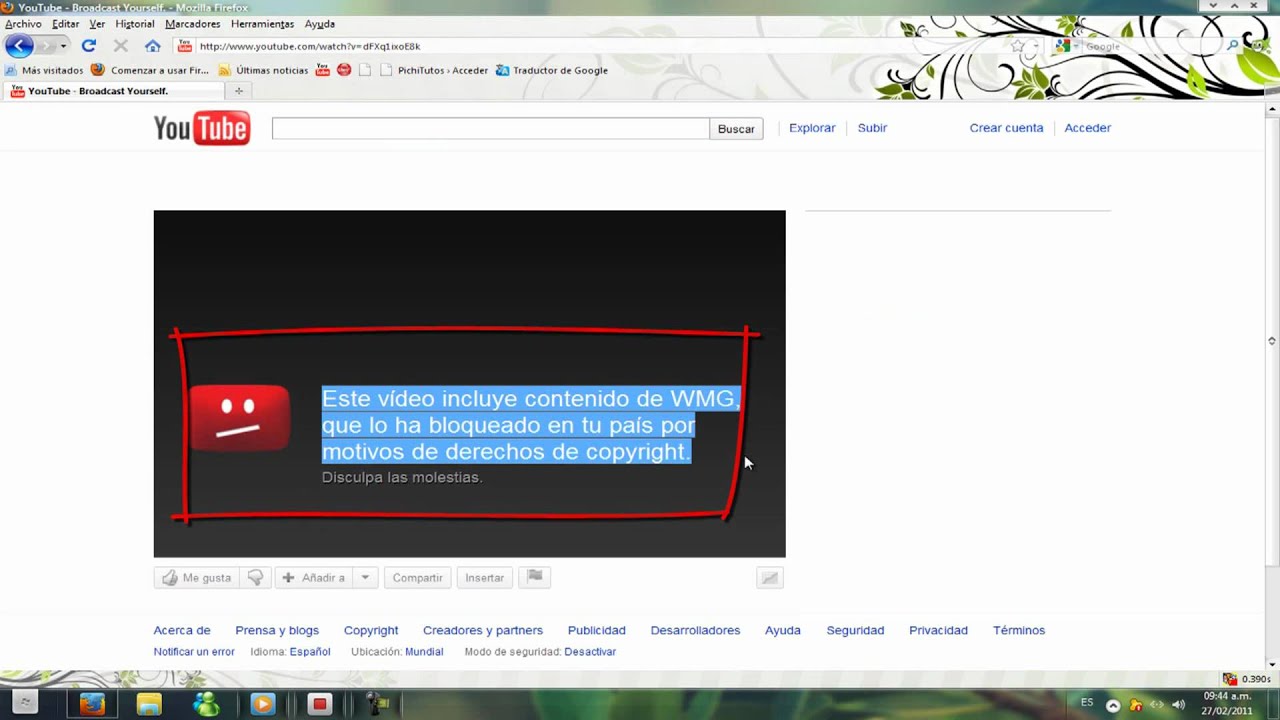
Task: Click Seguridad footer link
Action: click(855, 631)
